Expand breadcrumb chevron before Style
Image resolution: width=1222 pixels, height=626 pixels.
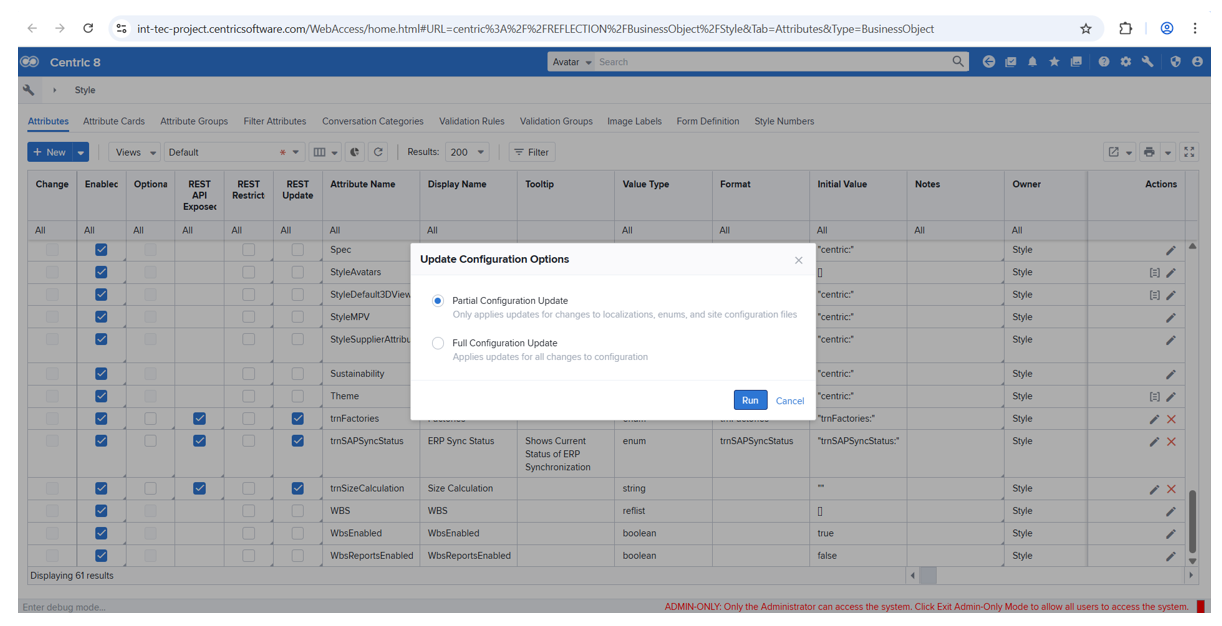tap(55, 90)
